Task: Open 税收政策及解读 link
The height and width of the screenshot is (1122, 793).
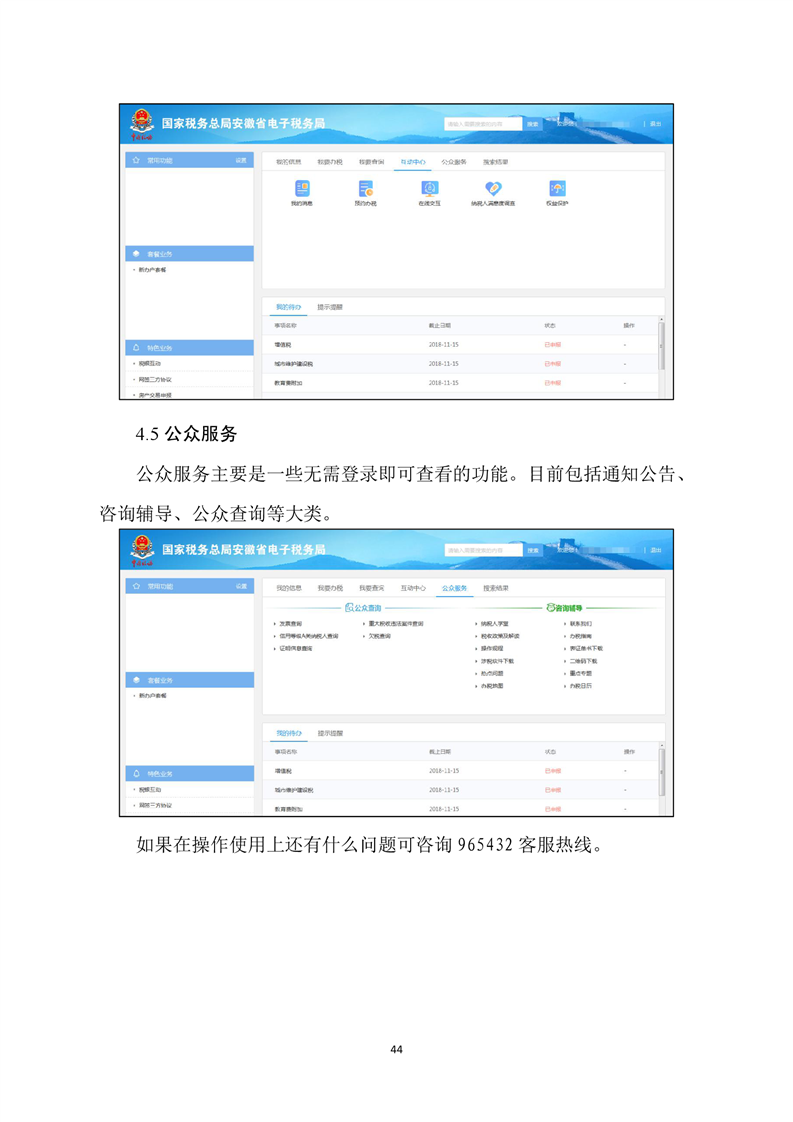Action: pos(500,636)
